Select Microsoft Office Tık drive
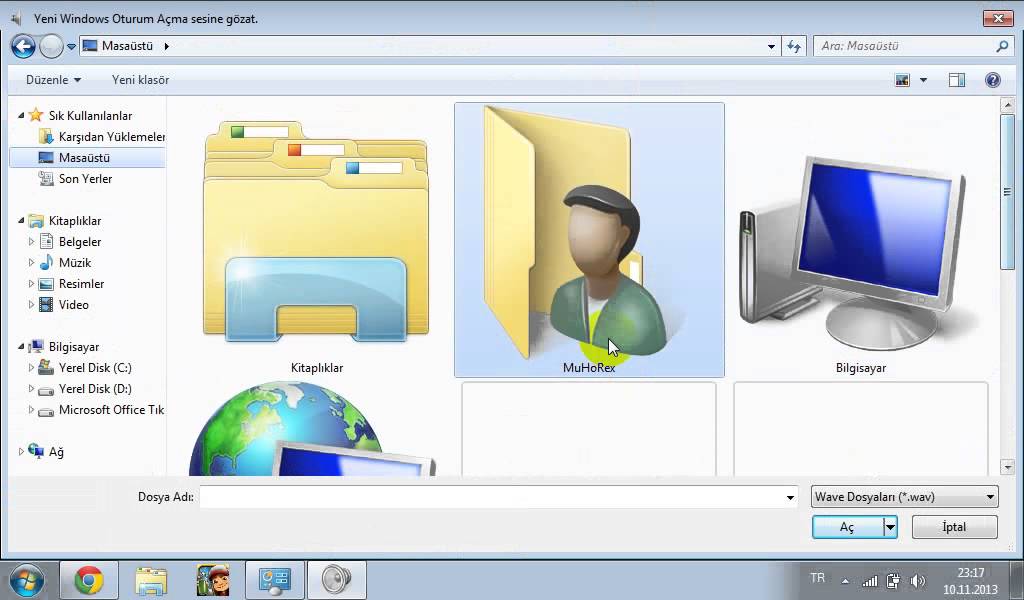 pos(112,409)
